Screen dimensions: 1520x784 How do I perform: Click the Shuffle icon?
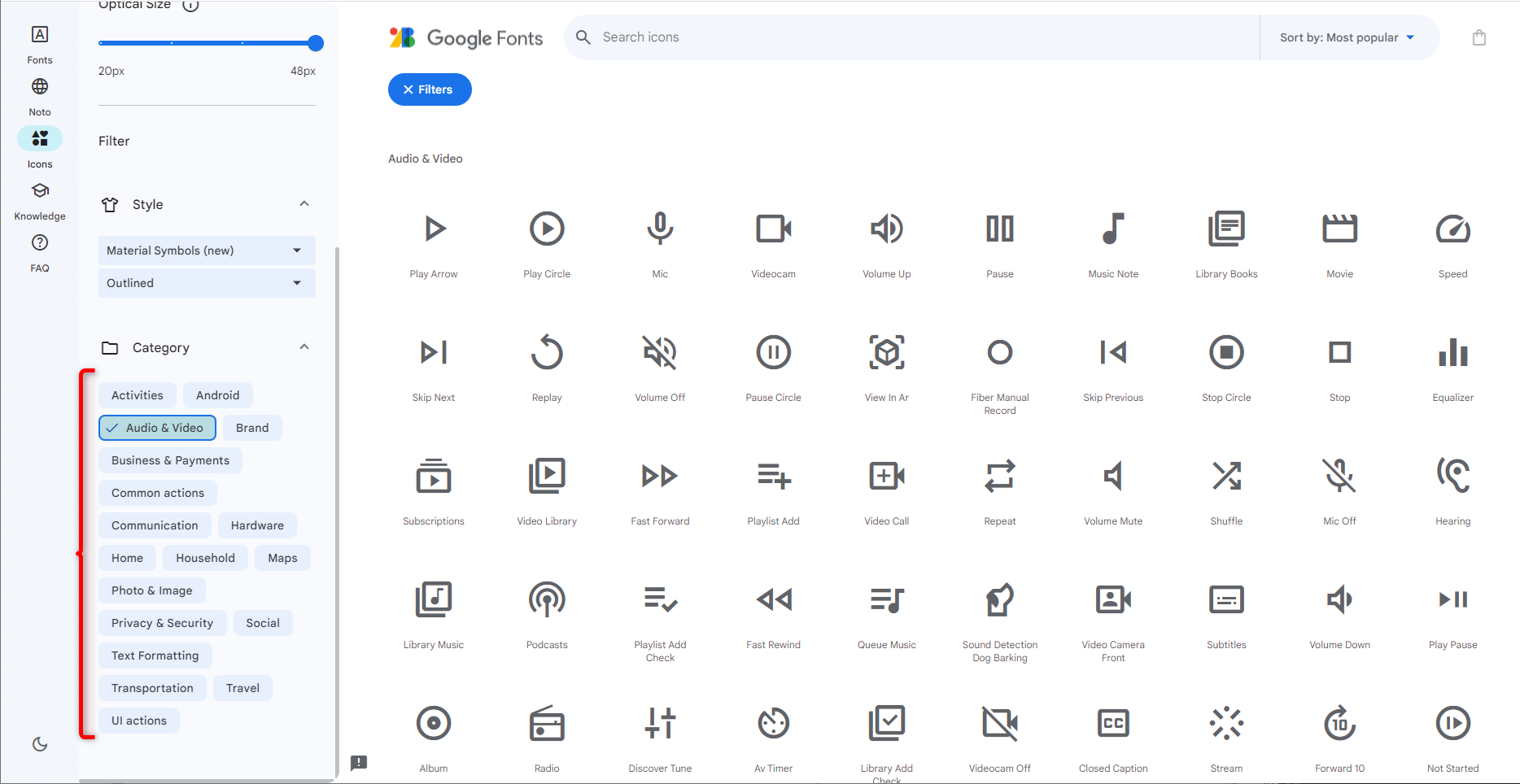coord(1226,476)
